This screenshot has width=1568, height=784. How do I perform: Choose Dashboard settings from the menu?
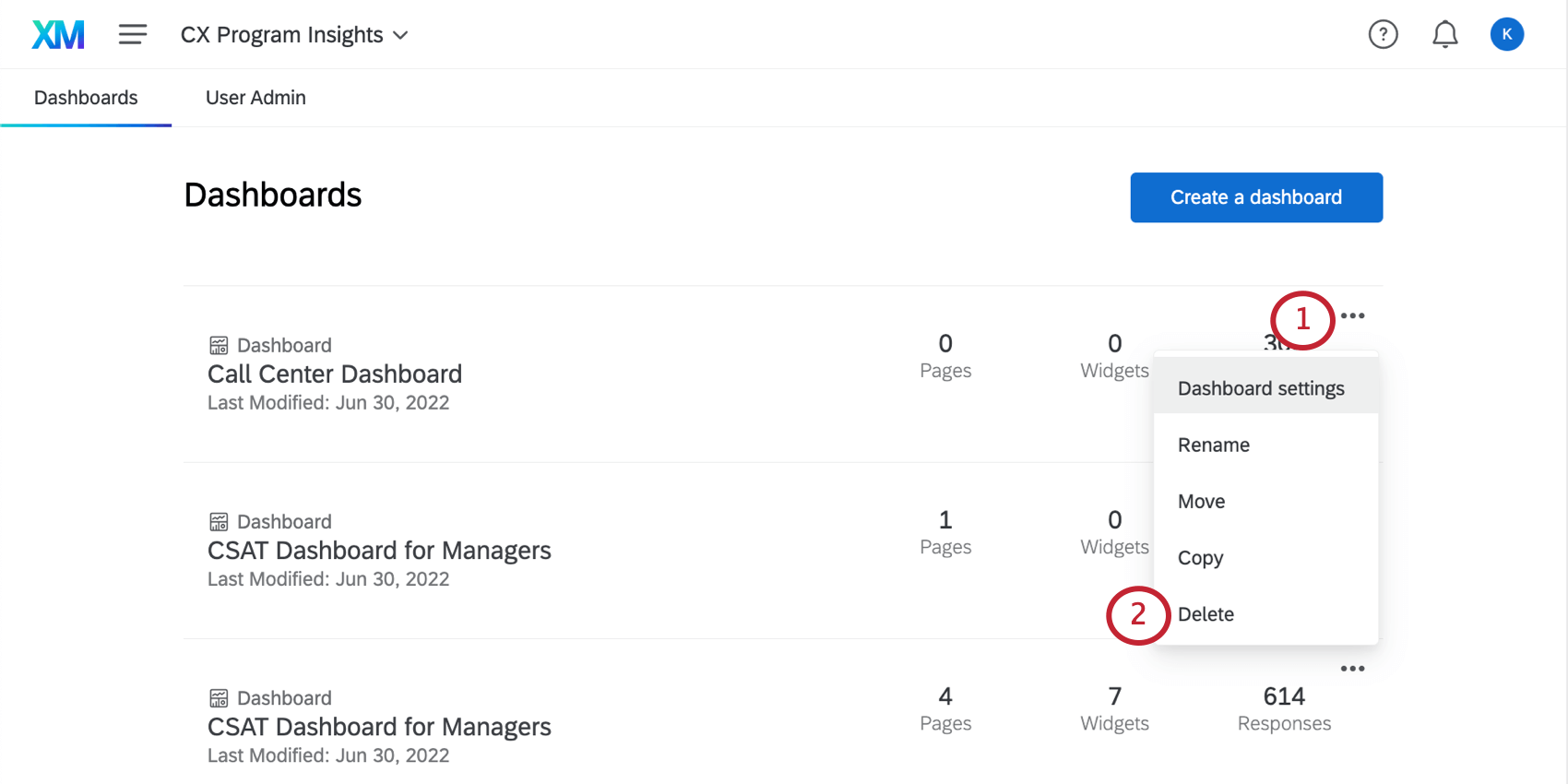[x=1261, y=388]
